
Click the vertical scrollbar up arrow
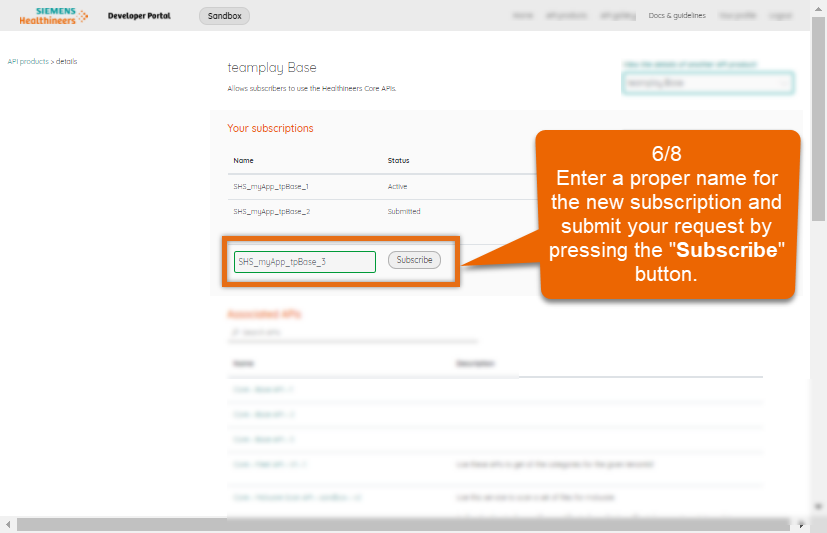tap(819, 7)
